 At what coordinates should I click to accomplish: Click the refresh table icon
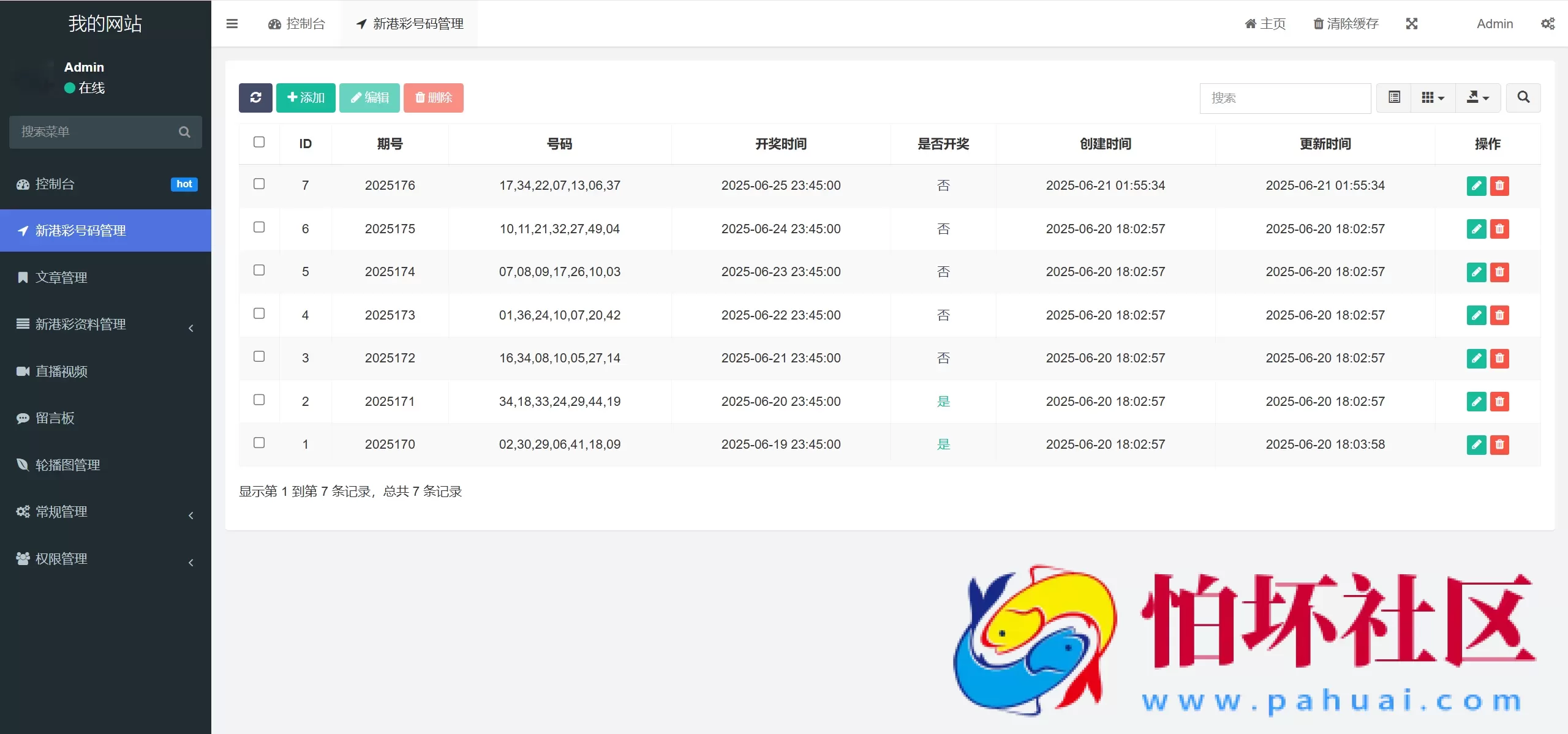255,97
